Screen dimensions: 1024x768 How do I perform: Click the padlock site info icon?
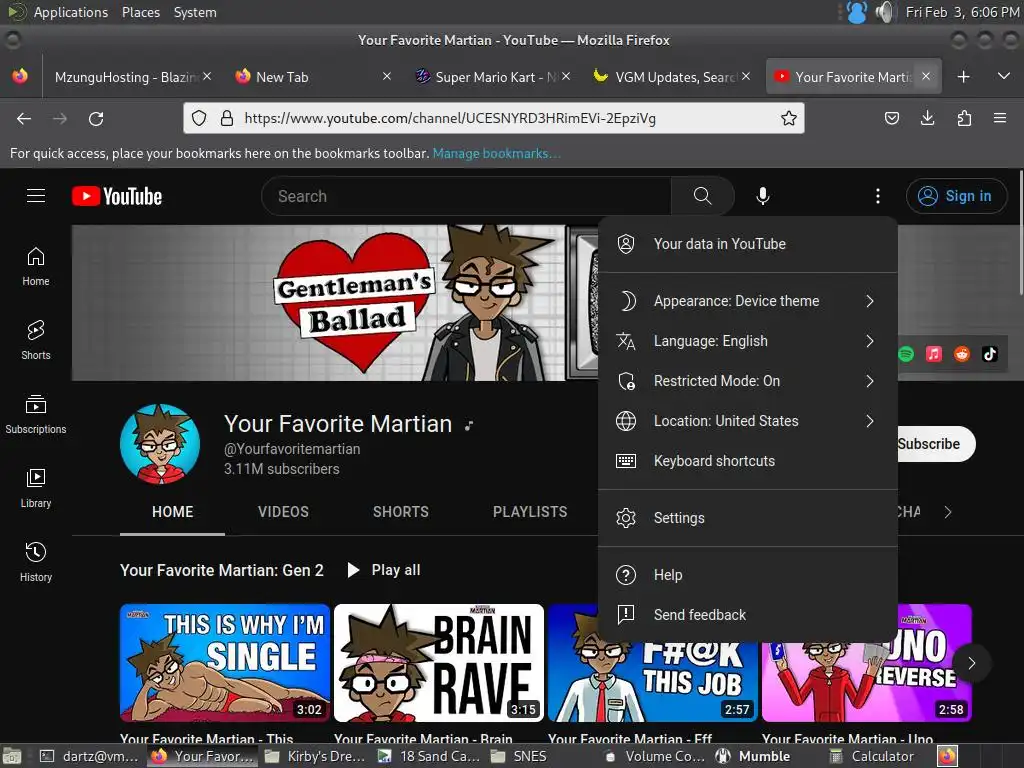coord(227,118)
